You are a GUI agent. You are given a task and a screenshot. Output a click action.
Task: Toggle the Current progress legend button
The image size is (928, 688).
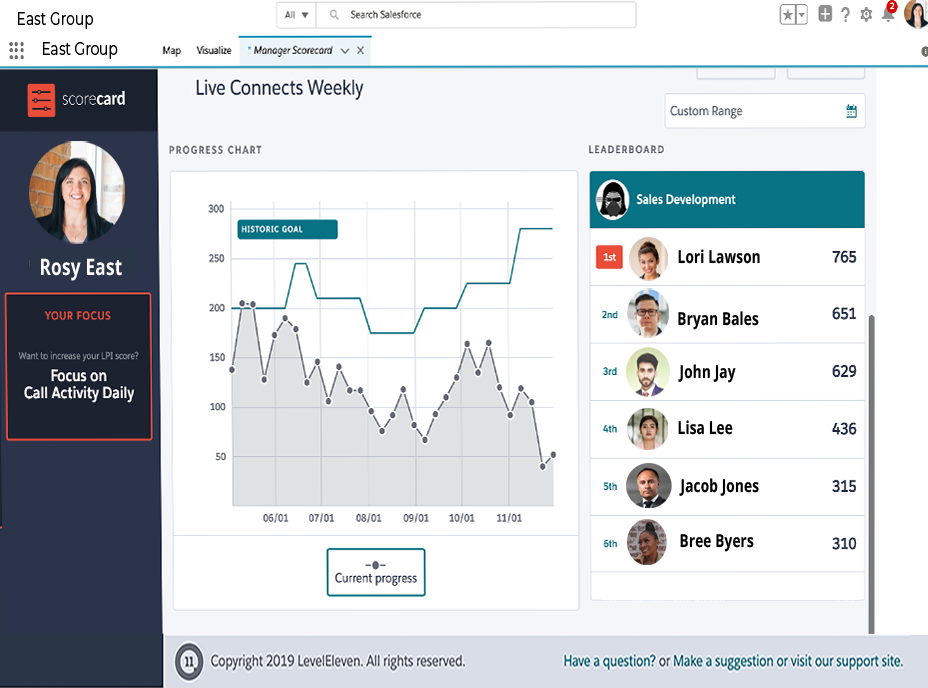[x=376, y=572]
